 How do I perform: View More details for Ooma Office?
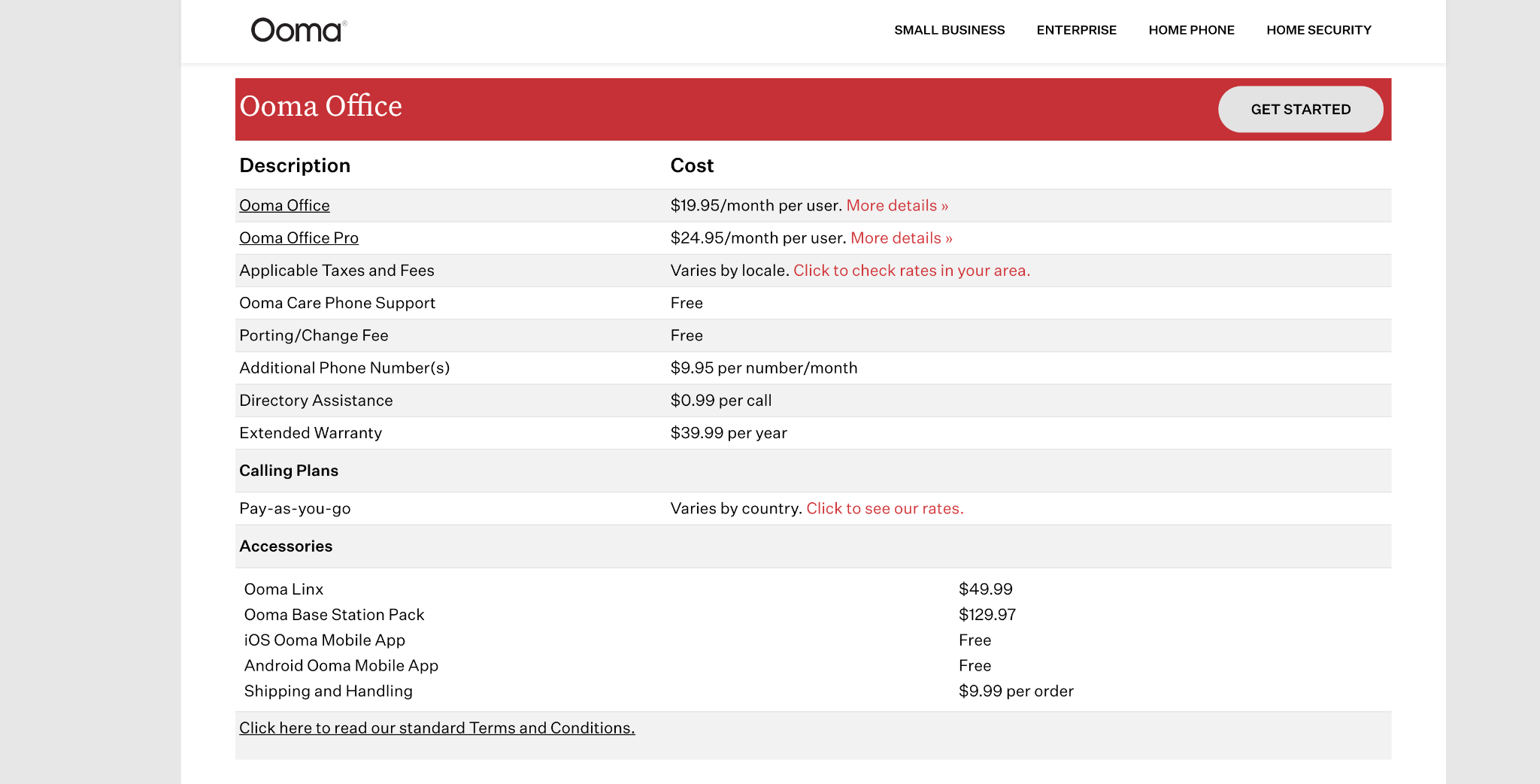point(897,205)
